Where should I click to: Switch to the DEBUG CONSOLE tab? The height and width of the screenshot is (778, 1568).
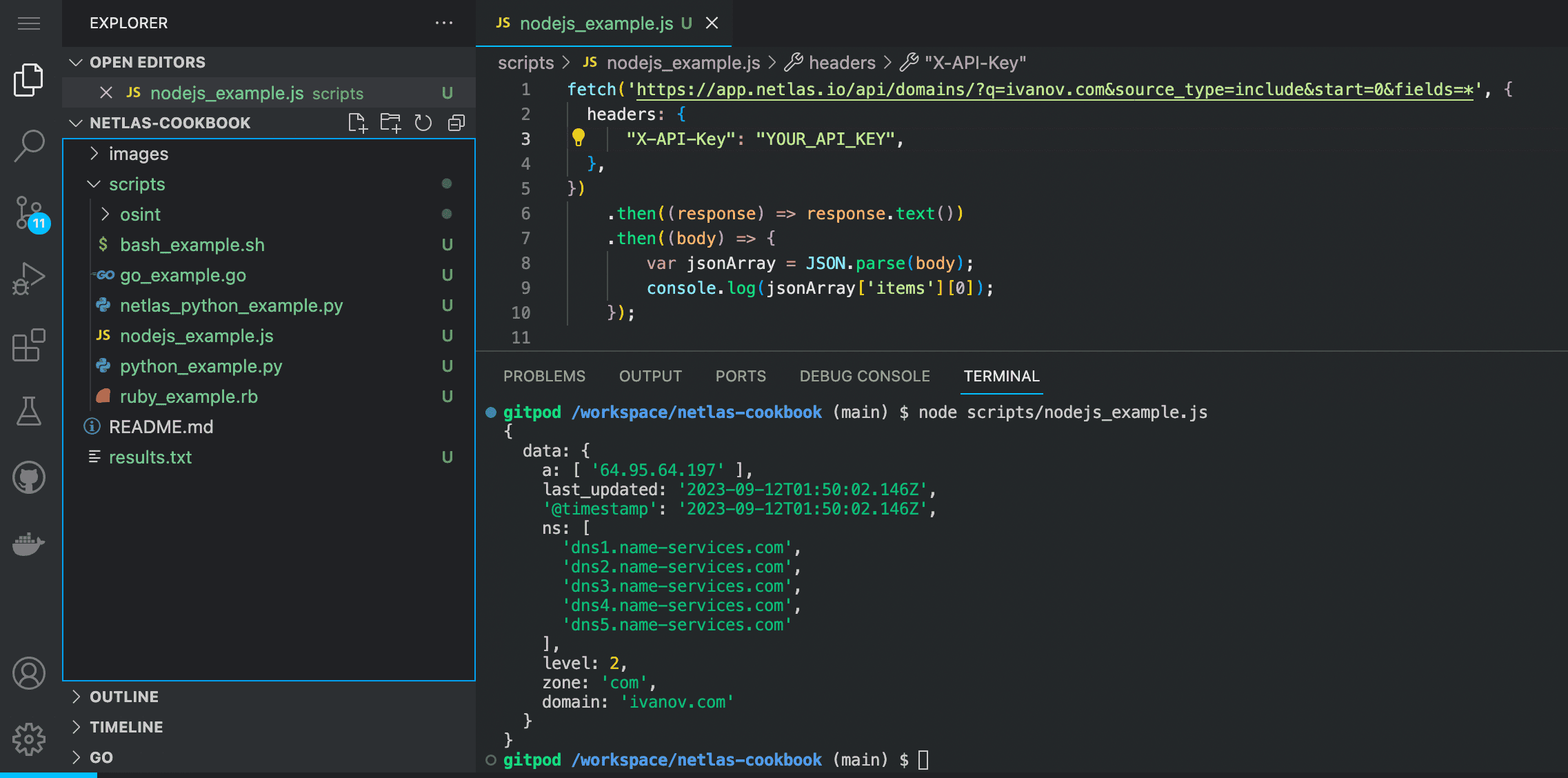point(864,376)
